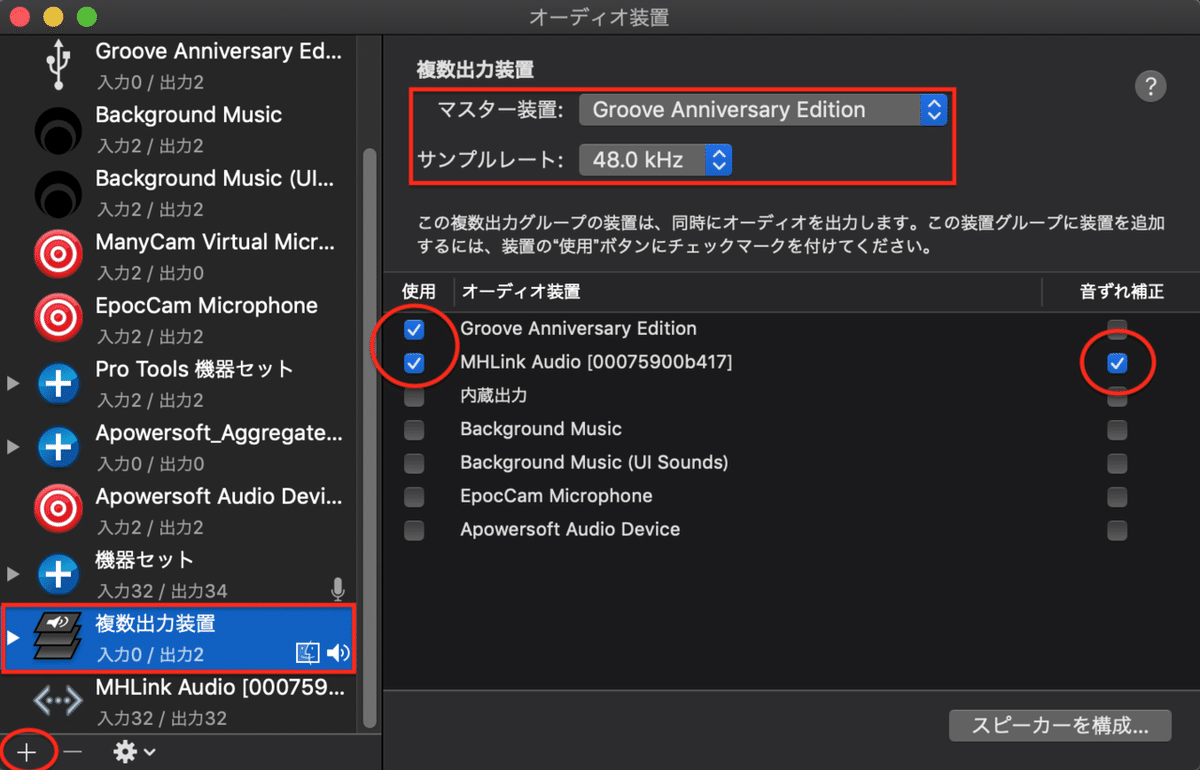Open the gear action menu
The width and height of the screenshot is (1200, 770).
click(x=134, y=751)
